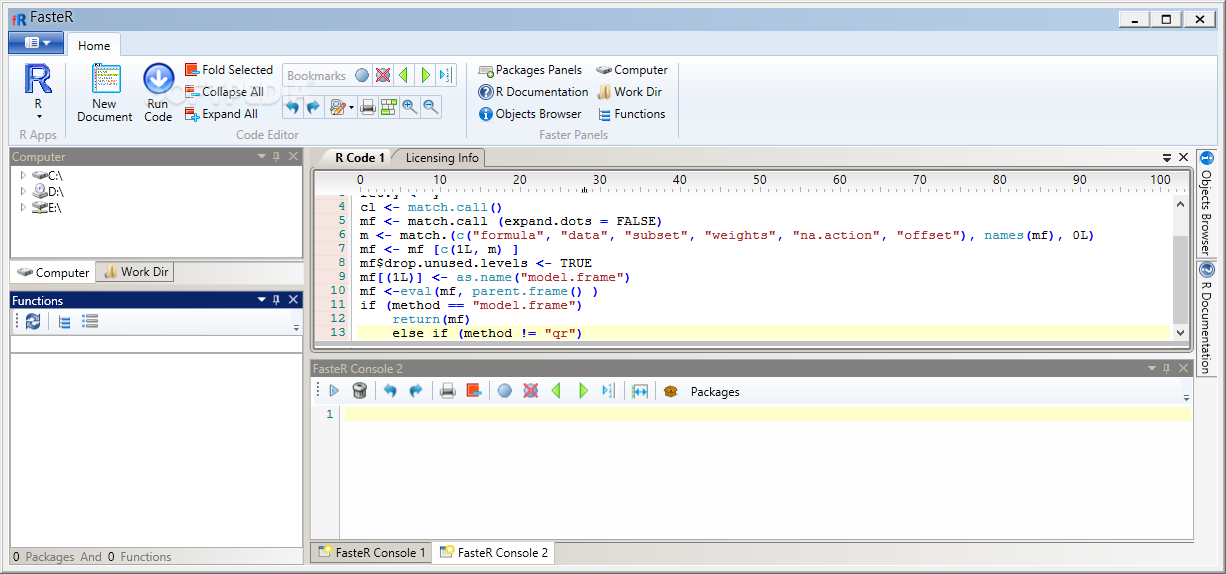Open Computer panel options dropdown arrow

coord(262,157)
